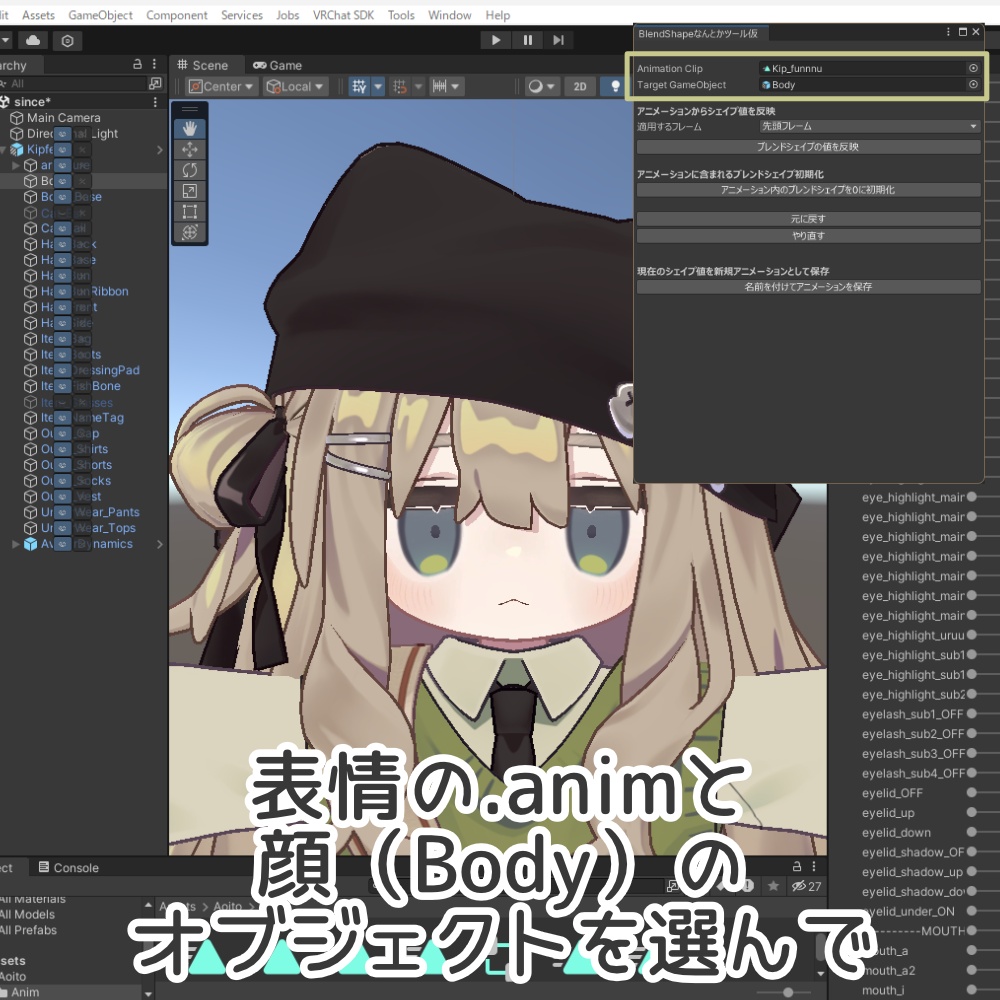The image size is (1000, 1000).
Task: Click the Hierarchy search field
Action: [73, 84]
